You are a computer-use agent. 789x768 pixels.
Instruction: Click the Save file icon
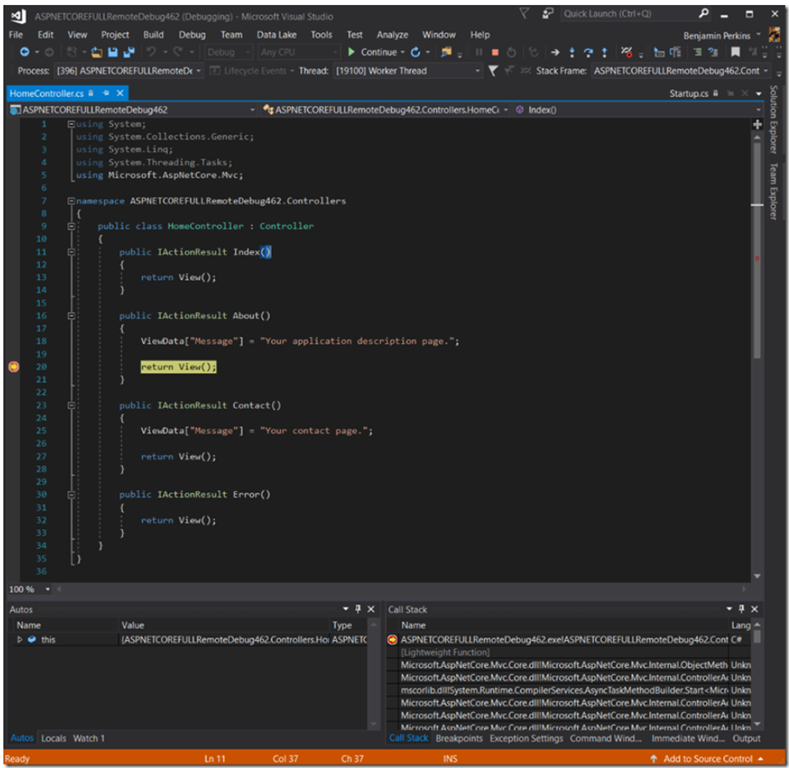(113, 52)
